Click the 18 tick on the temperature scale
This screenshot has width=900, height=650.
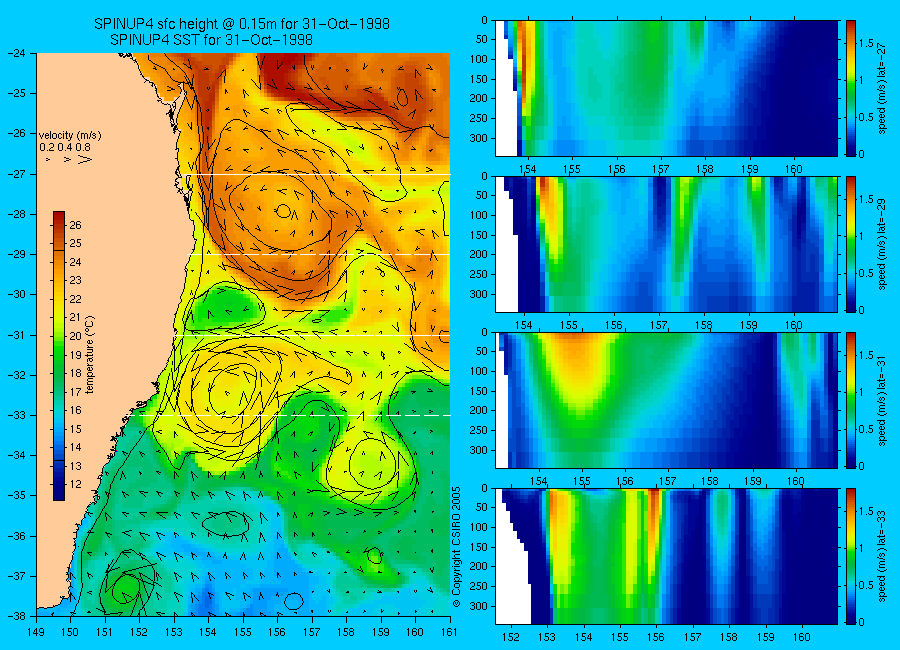point(75,373)
